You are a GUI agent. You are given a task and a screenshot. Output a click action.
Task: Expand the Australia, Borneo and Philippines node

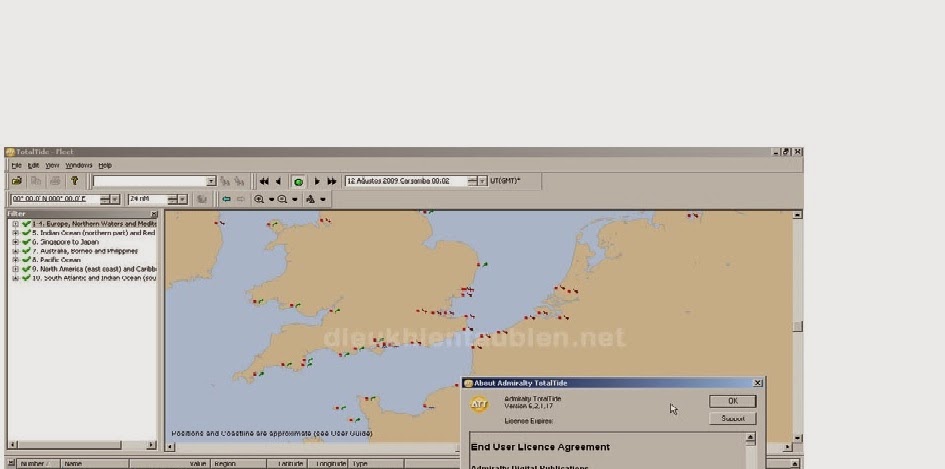point(15,251)
